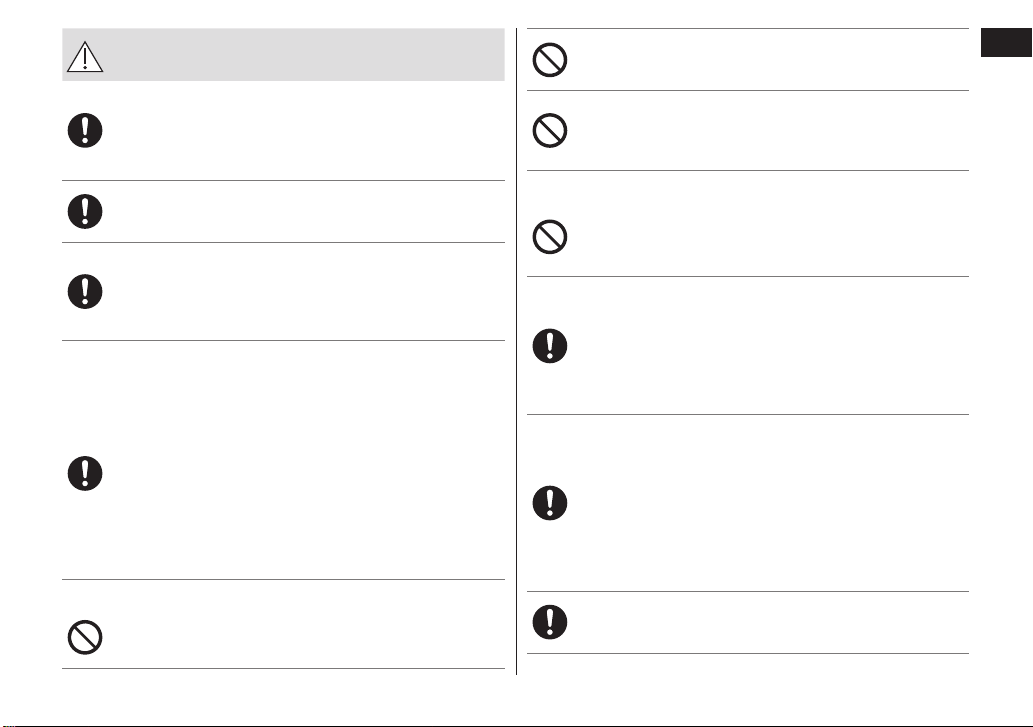Select the topmost exclamation icon in left column
The image size is (1033, 727).
[x=85, y=130]
